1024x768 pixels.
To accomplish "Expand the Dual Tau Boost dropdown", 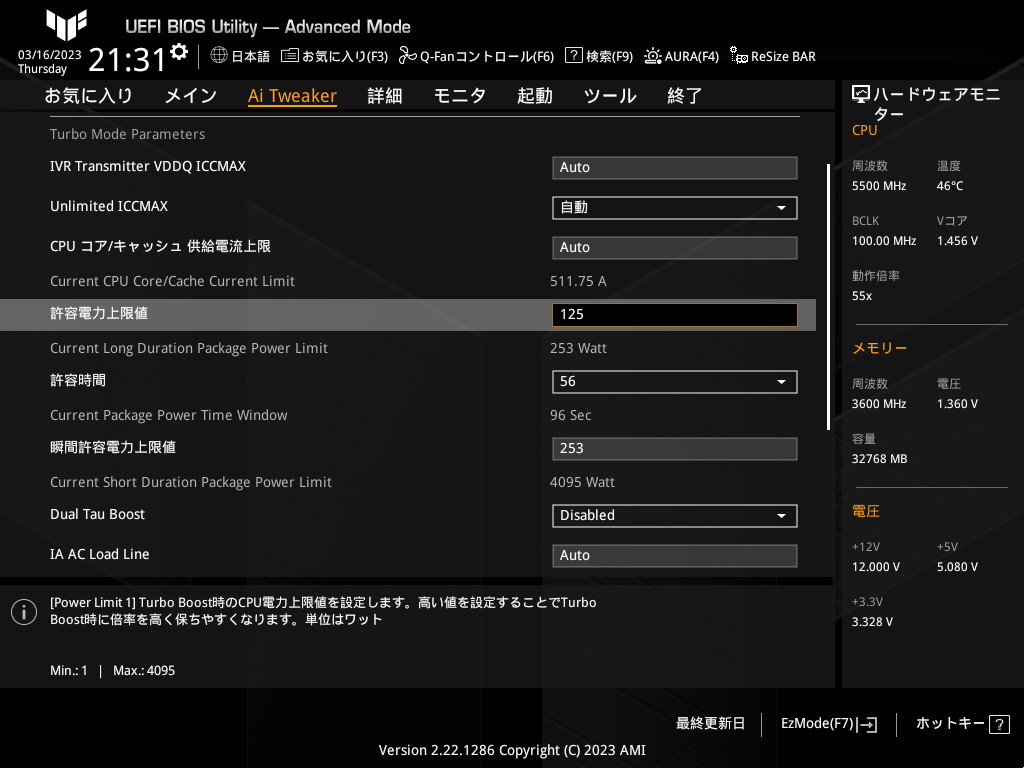I will point(675,516).
